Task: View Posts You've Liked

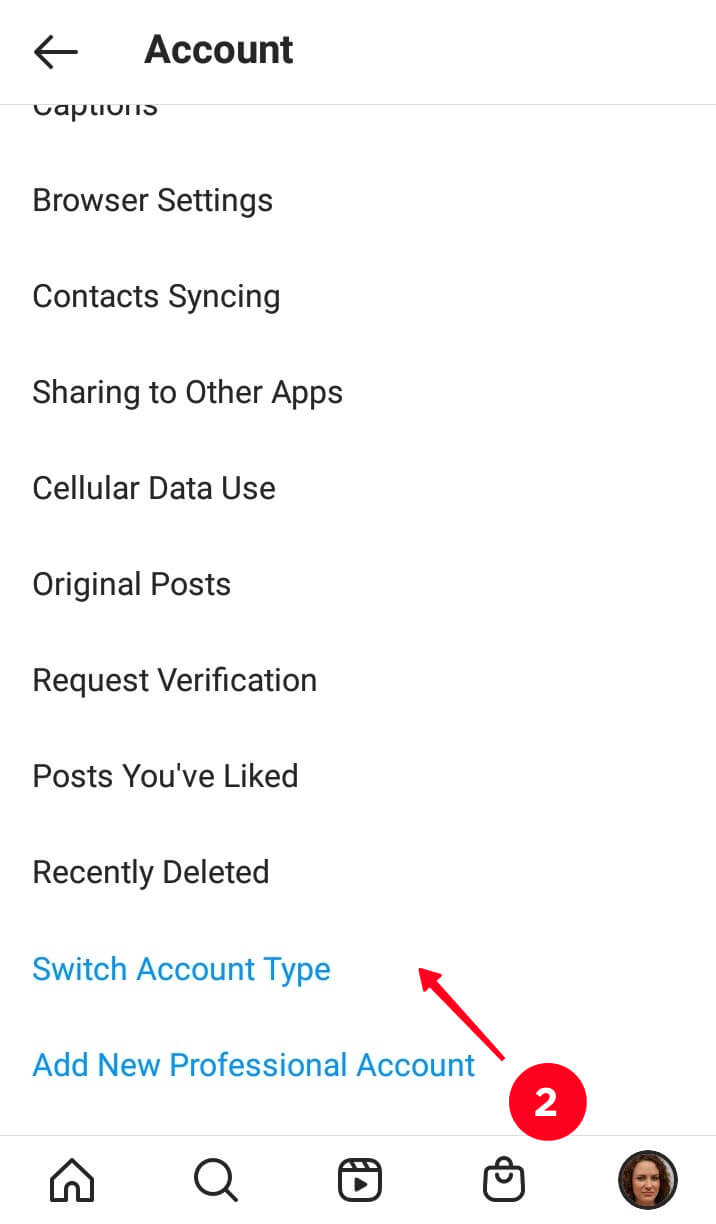Action: (166, 776)
